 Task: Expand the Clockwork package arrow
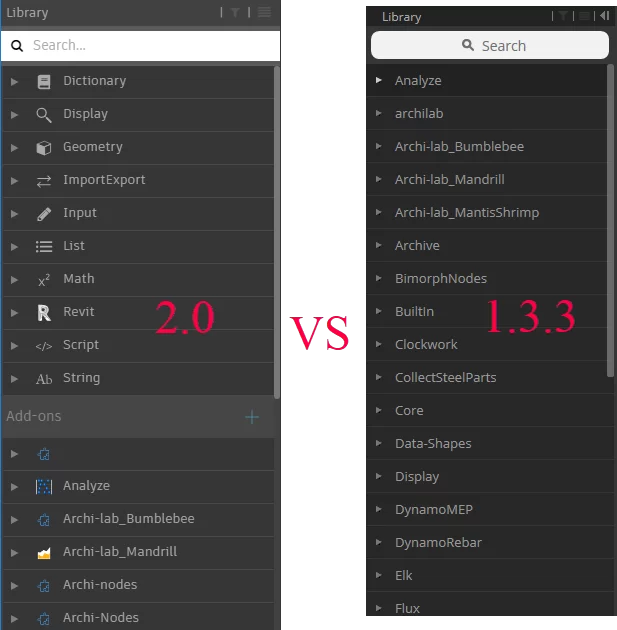378,345
